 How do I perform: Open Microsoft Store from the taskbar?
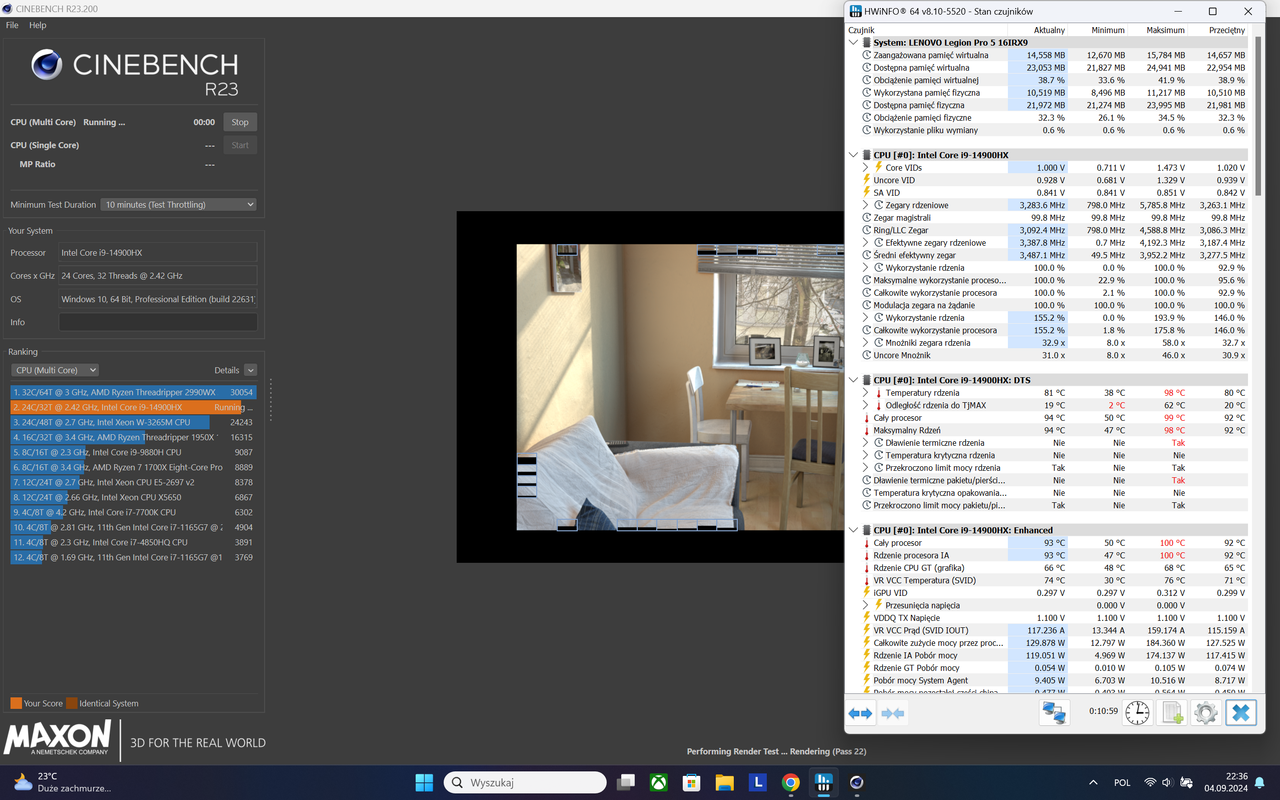coord(691,782)
